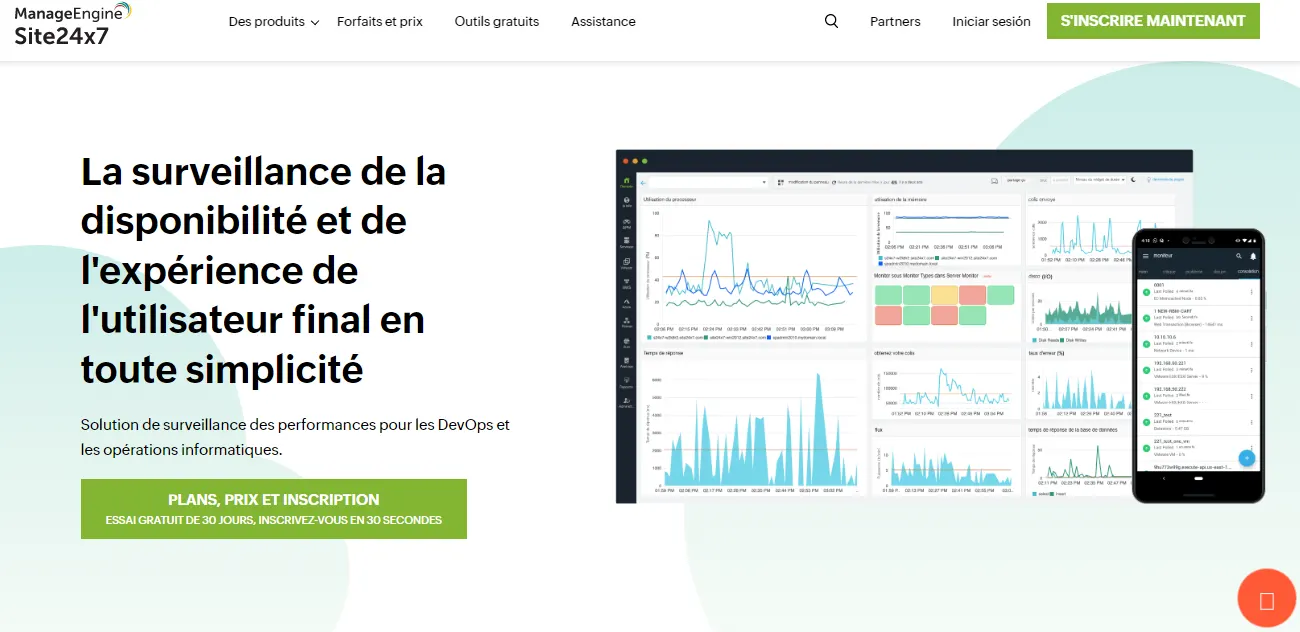Viewport: 1300px width, 632px height.
Task: Tap the hamburger menu on phone mockup
Action: (x=1145, y=256)
